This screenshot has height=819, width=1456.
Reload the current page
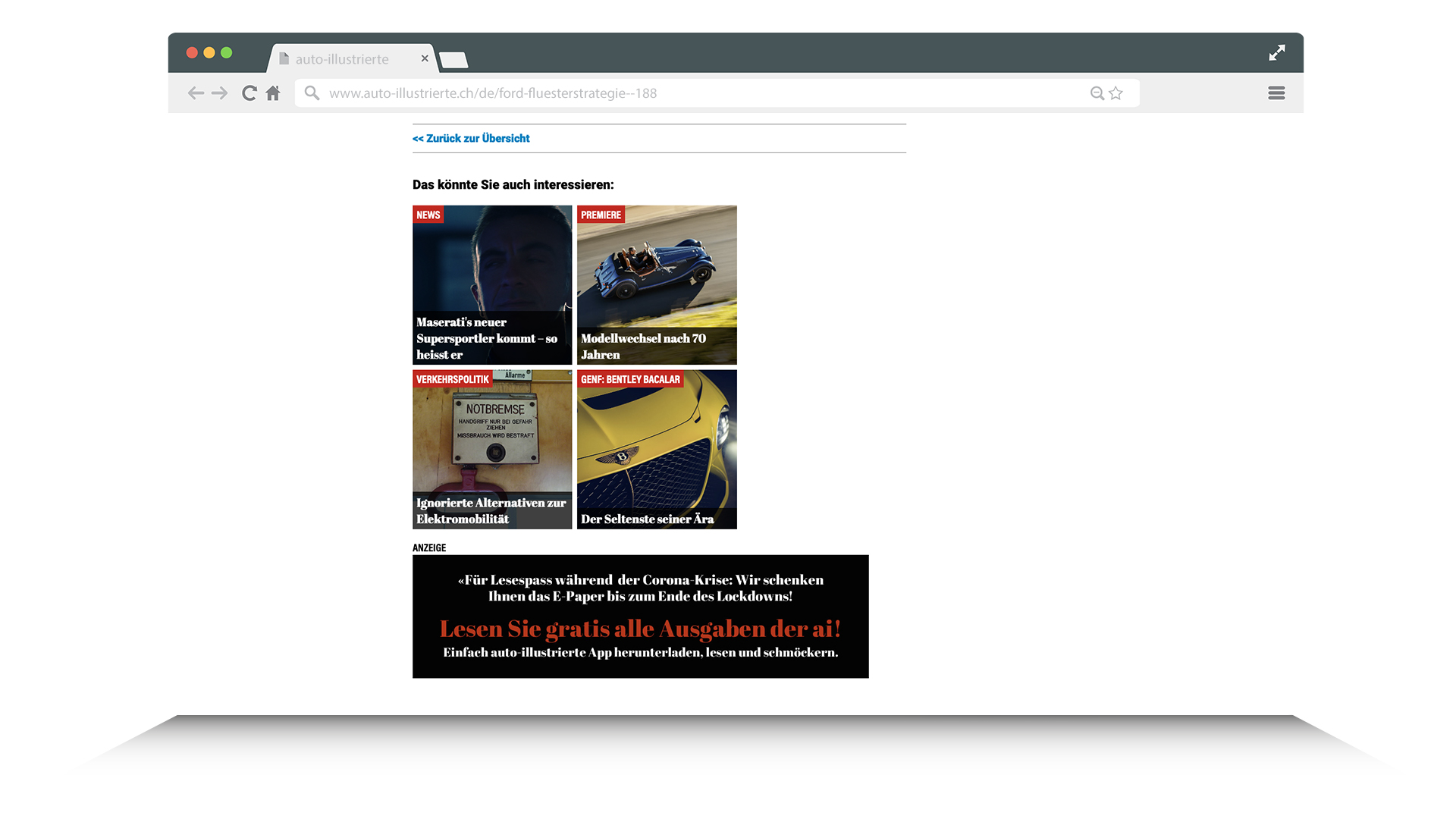[249, 93]
